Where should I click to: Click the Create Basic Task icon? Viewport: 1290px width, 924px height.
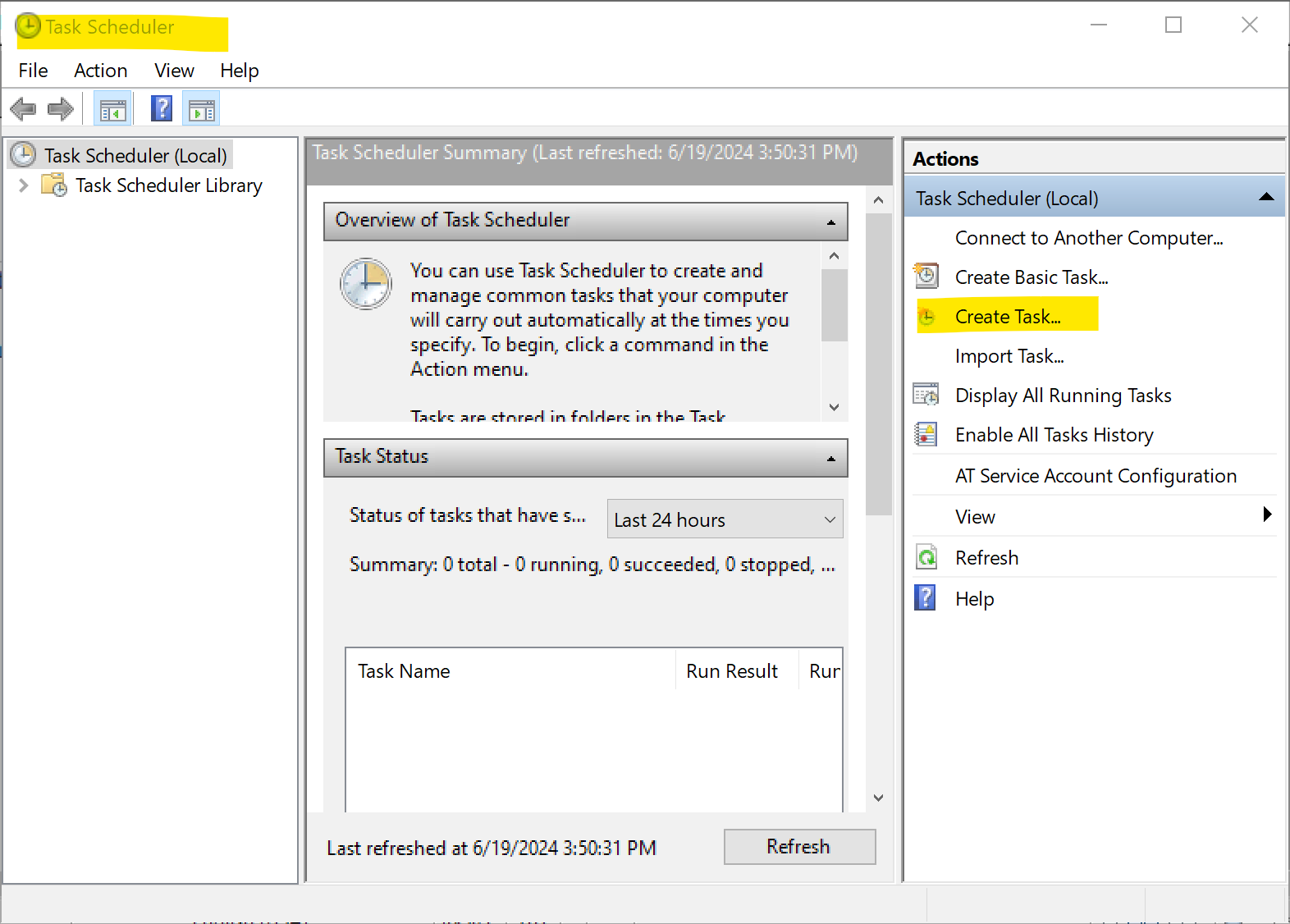(926, 276)
